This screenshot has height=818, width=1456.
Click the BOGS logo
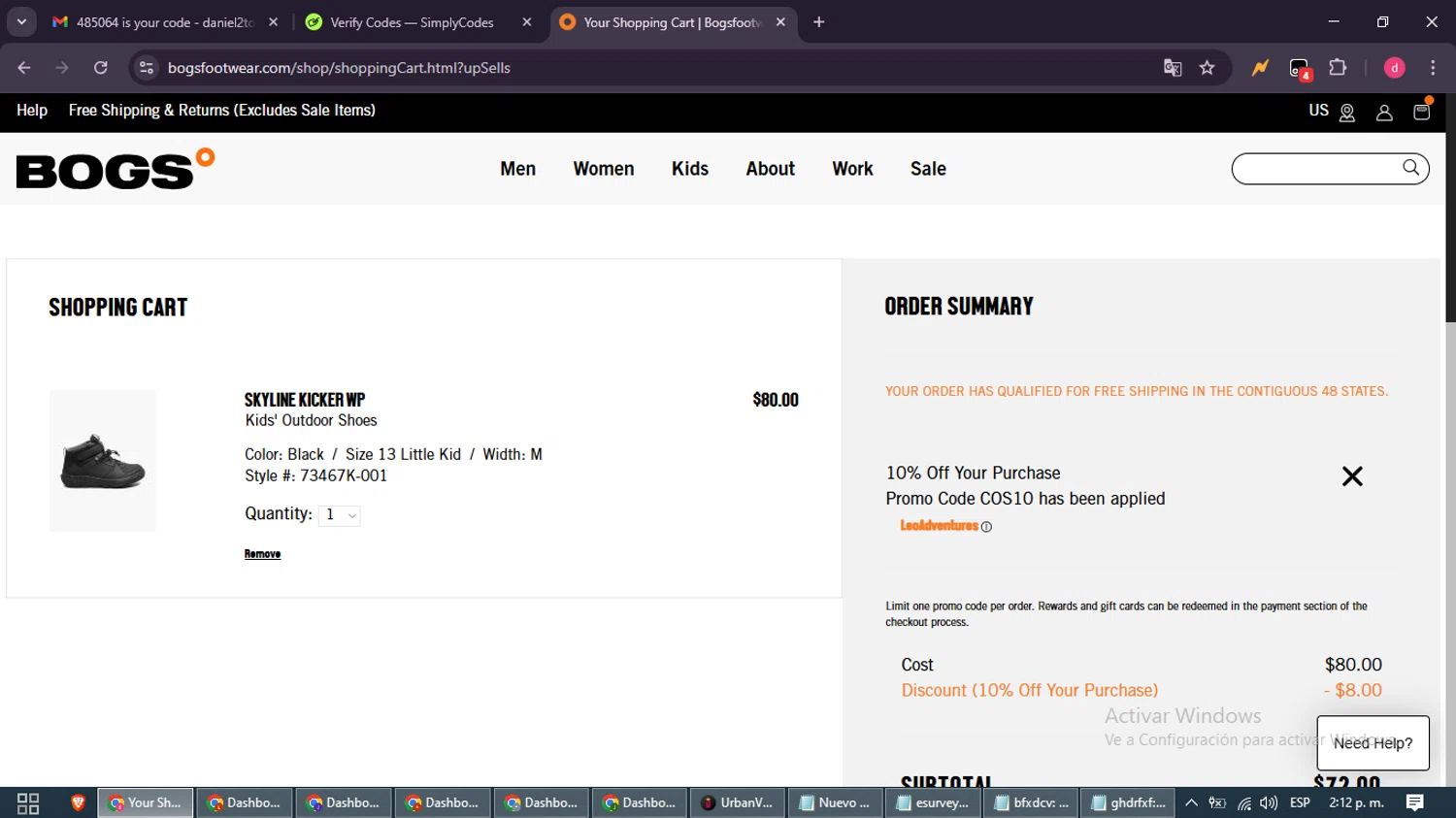click(x=116, y=169)
